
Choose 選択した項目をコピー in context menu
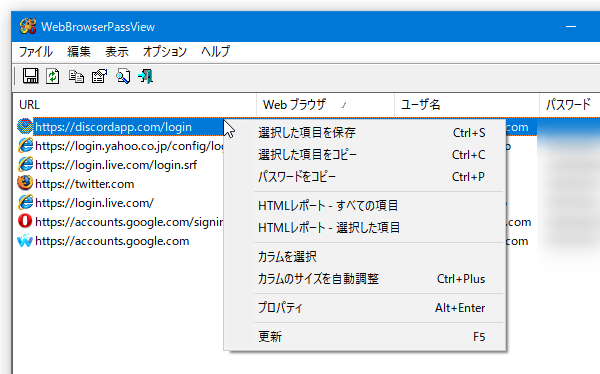(x=365, y=155)
